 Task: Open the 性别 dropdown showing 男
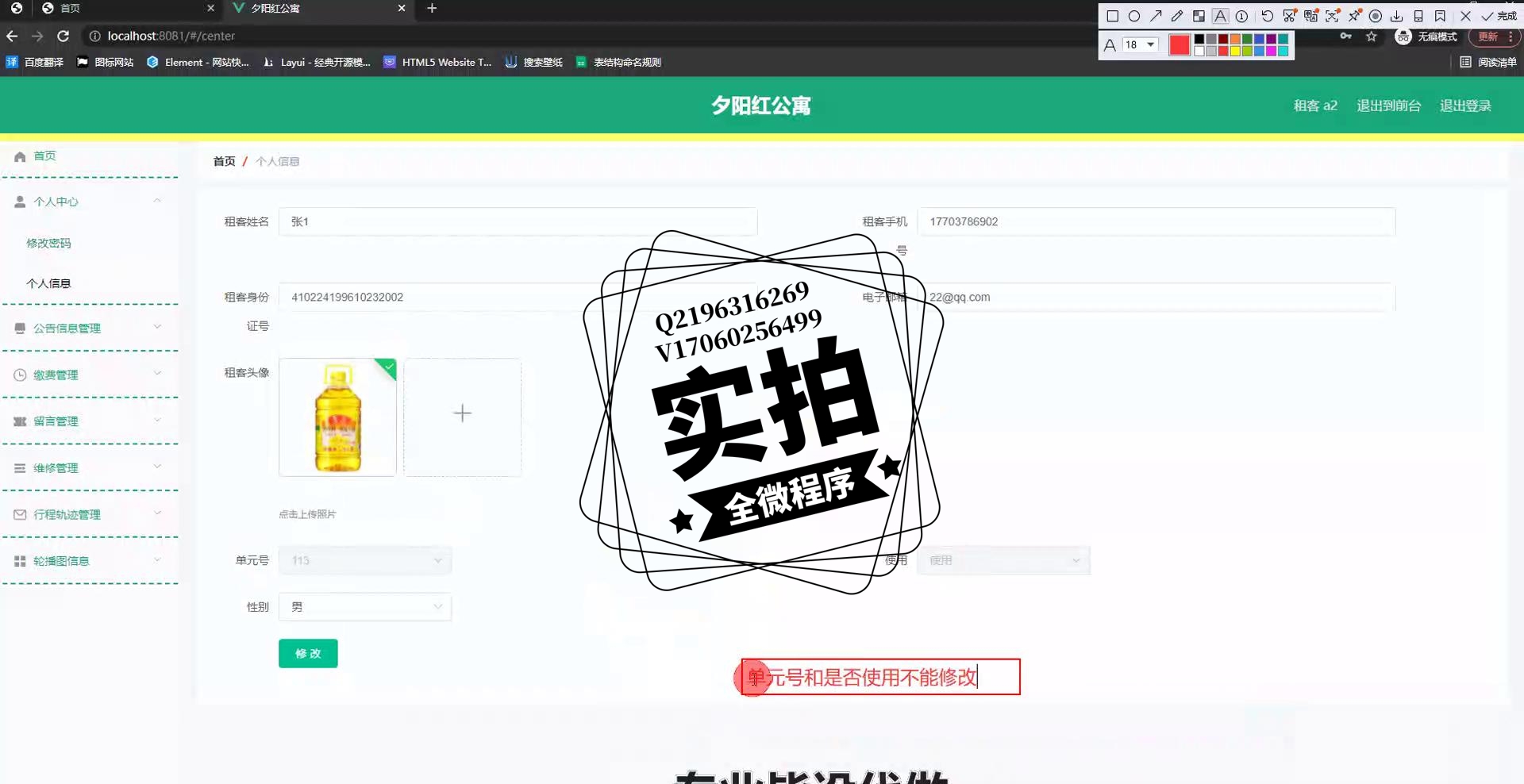(365, 607)
